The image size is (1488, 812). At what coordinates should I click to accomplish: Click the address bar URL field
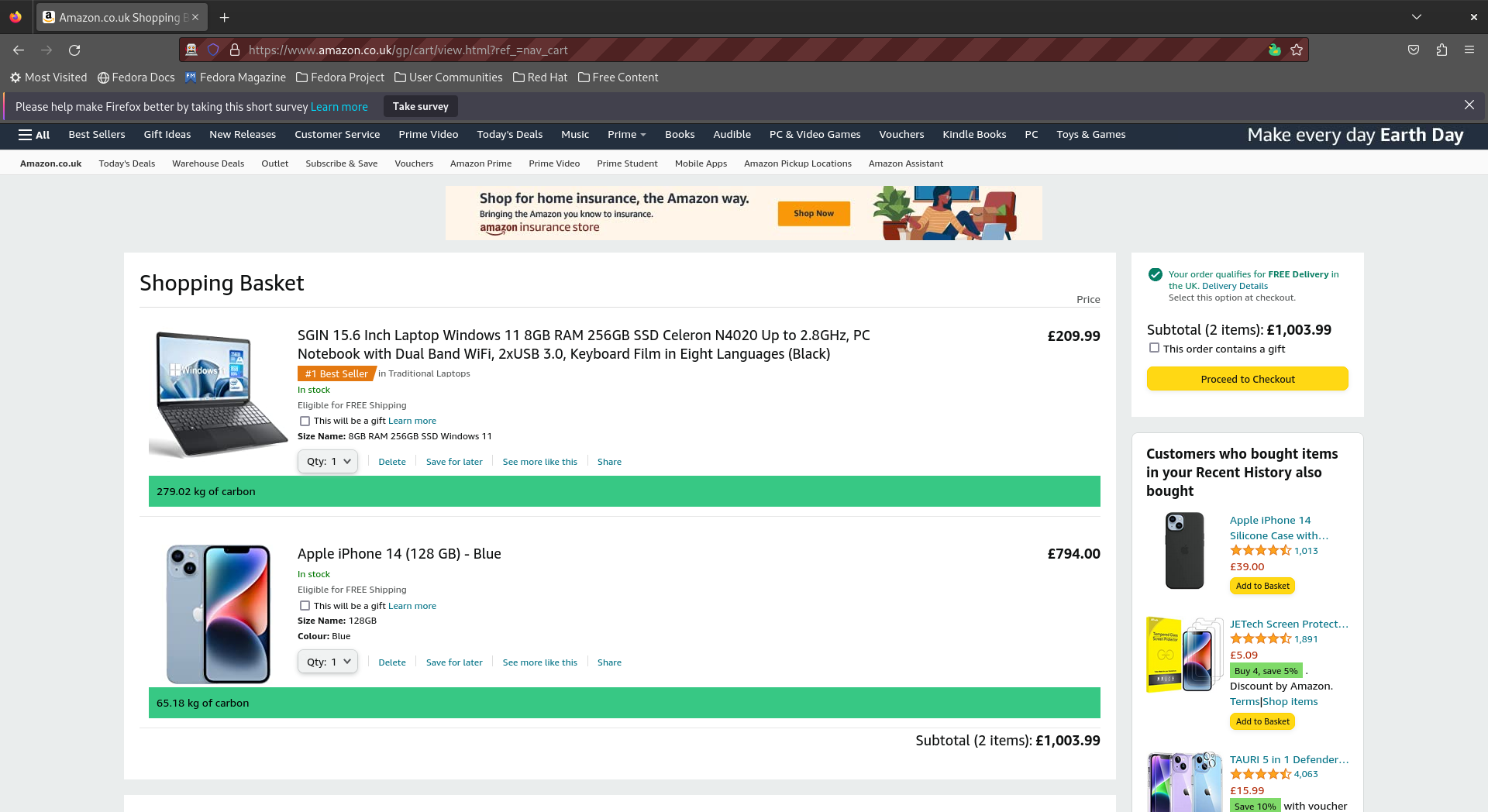tap(744, 50)
